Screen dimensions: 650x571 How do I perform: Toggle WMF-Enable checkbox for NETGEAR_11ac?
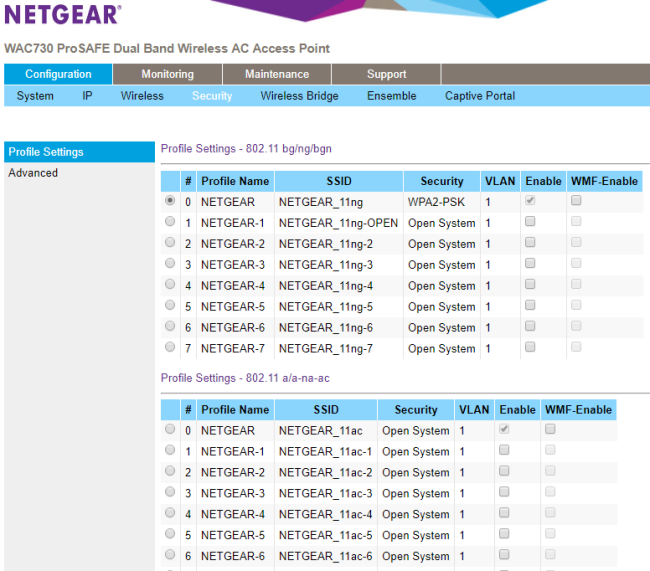pyautogui.click(x=550, y=429)
